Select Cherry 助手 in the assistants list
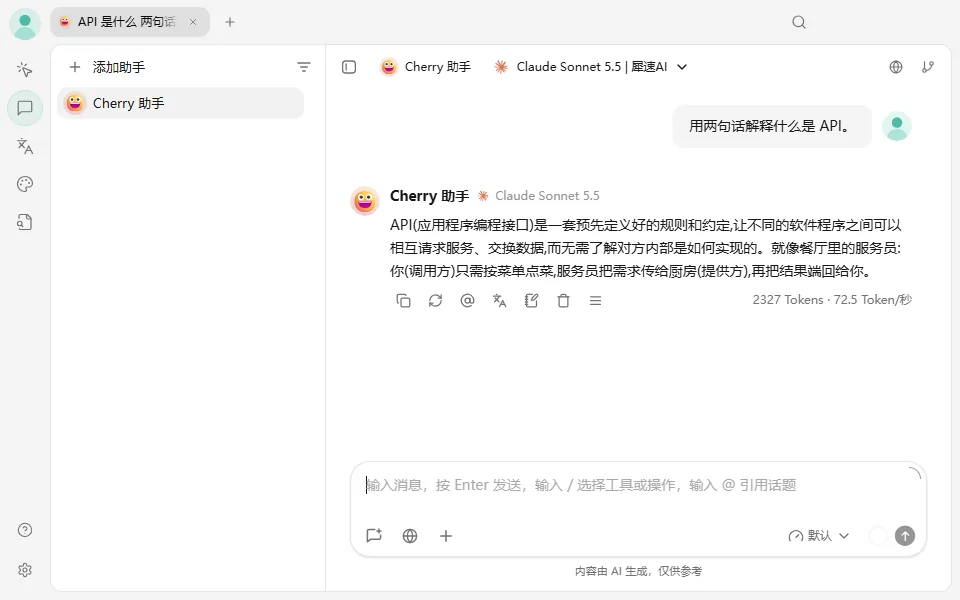 click(x=181, y=103)
